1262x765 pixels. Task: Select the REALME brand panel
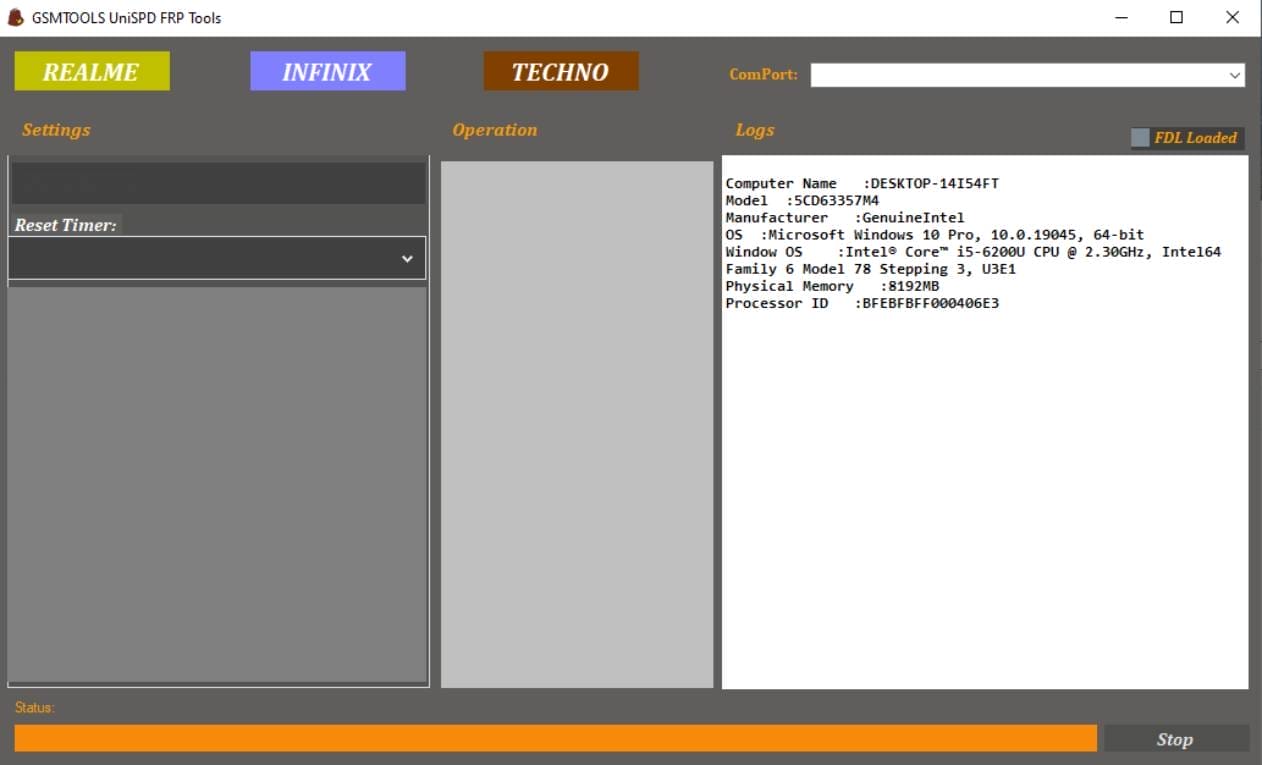tap(91, 71)
